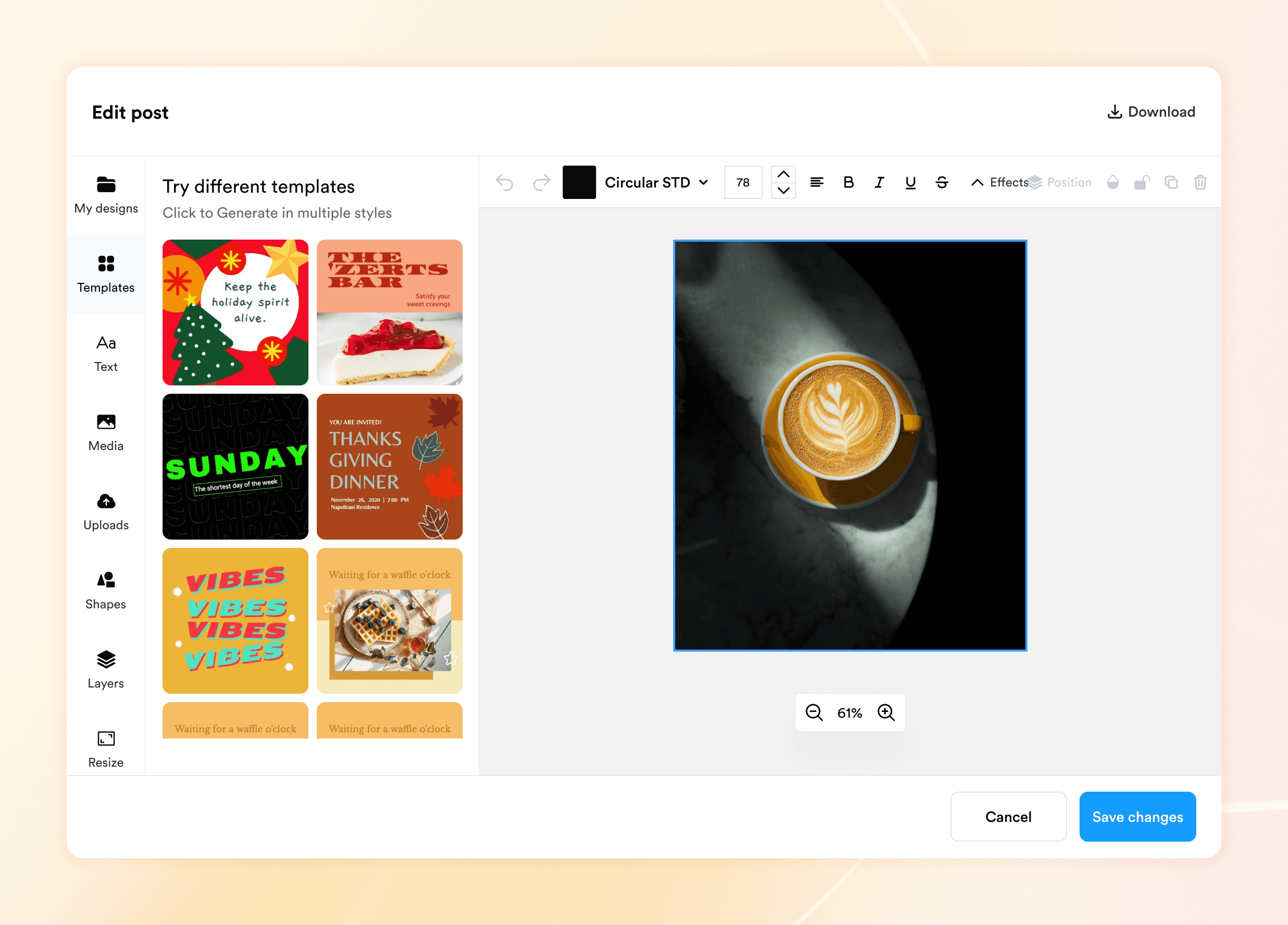Download the post
Viewport: 1288px width, 925px height.
[x=1151, y=112]
